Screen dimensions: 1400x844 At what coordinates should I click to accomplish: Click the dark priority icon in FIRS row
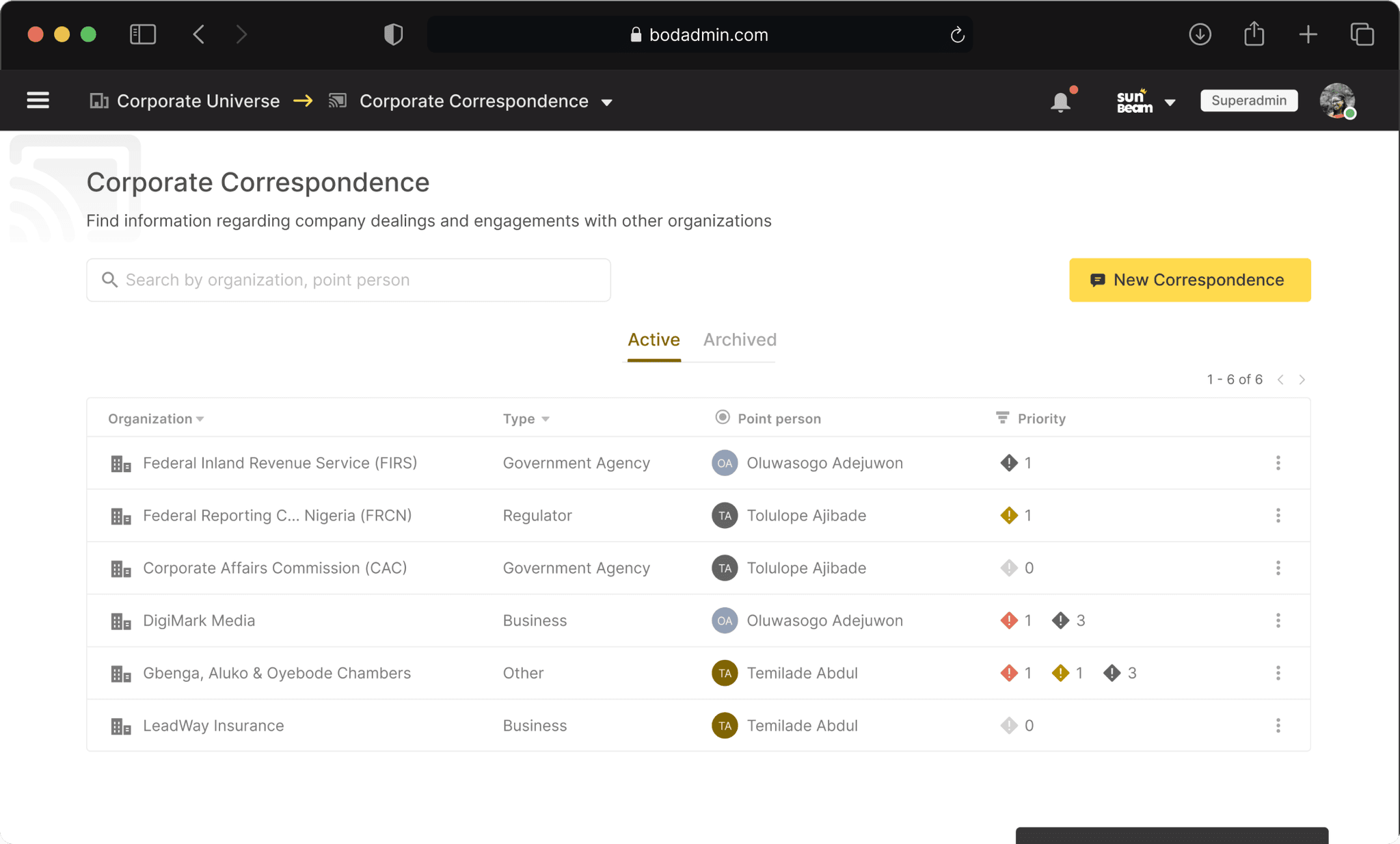pyautogui.click(x=1008, y=463)
